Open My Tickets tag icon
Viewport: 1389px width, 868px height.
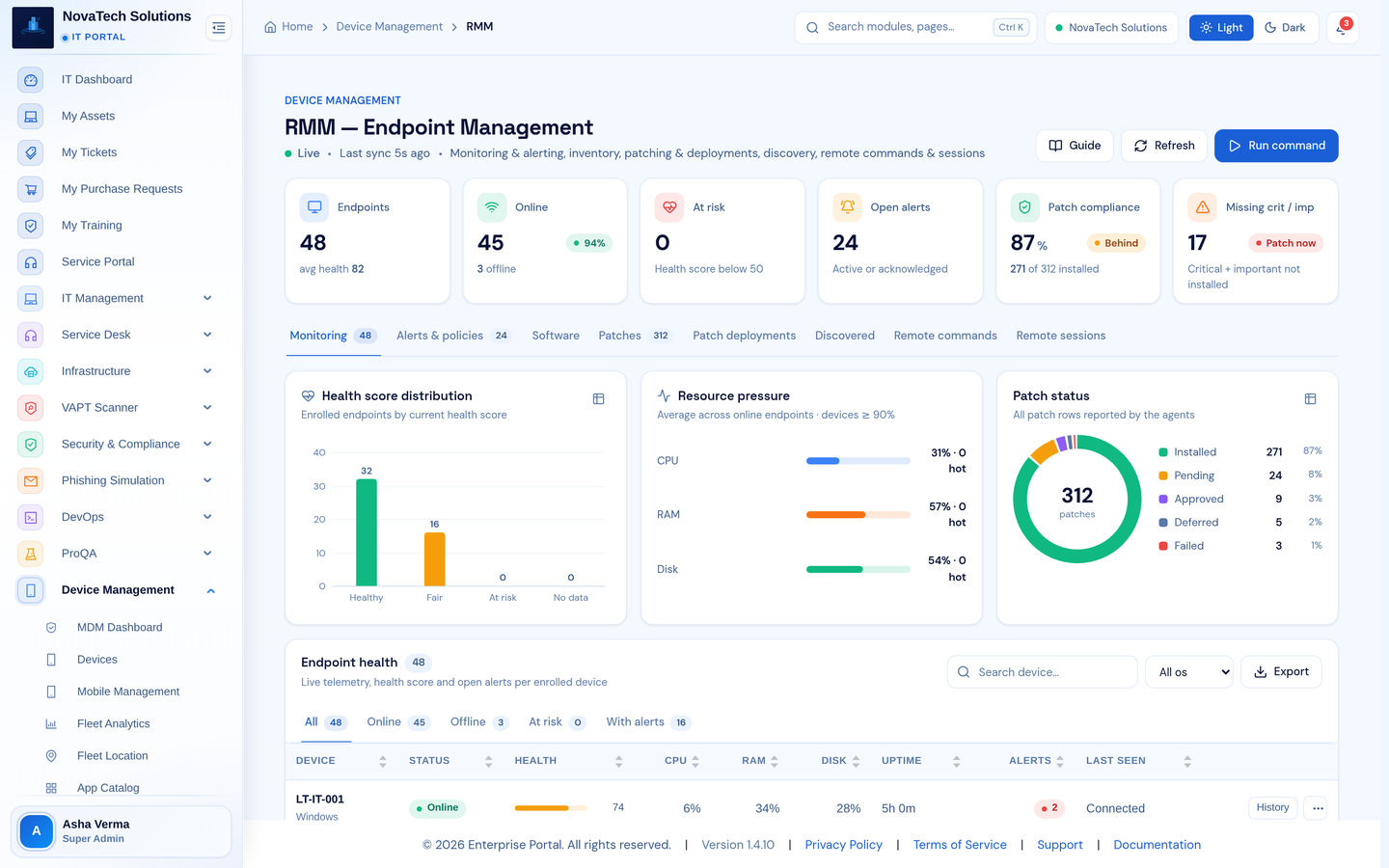pos(31,153)
